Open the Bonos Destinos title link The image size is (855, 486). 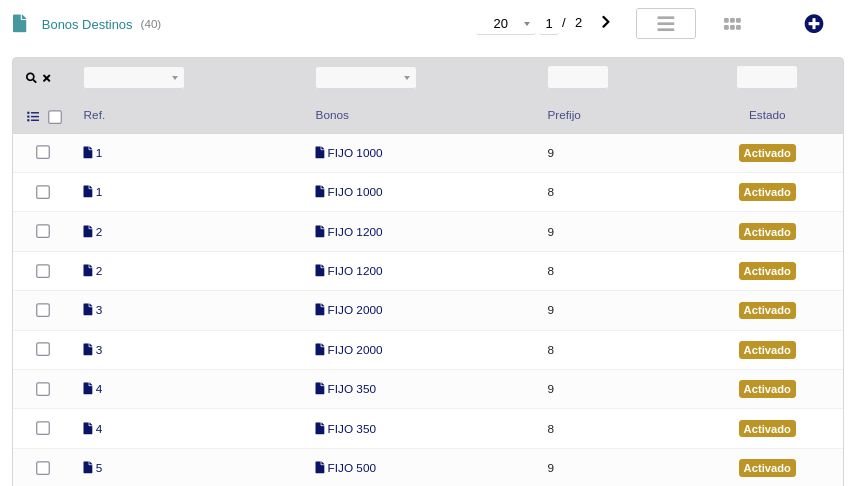pos(87,24)
